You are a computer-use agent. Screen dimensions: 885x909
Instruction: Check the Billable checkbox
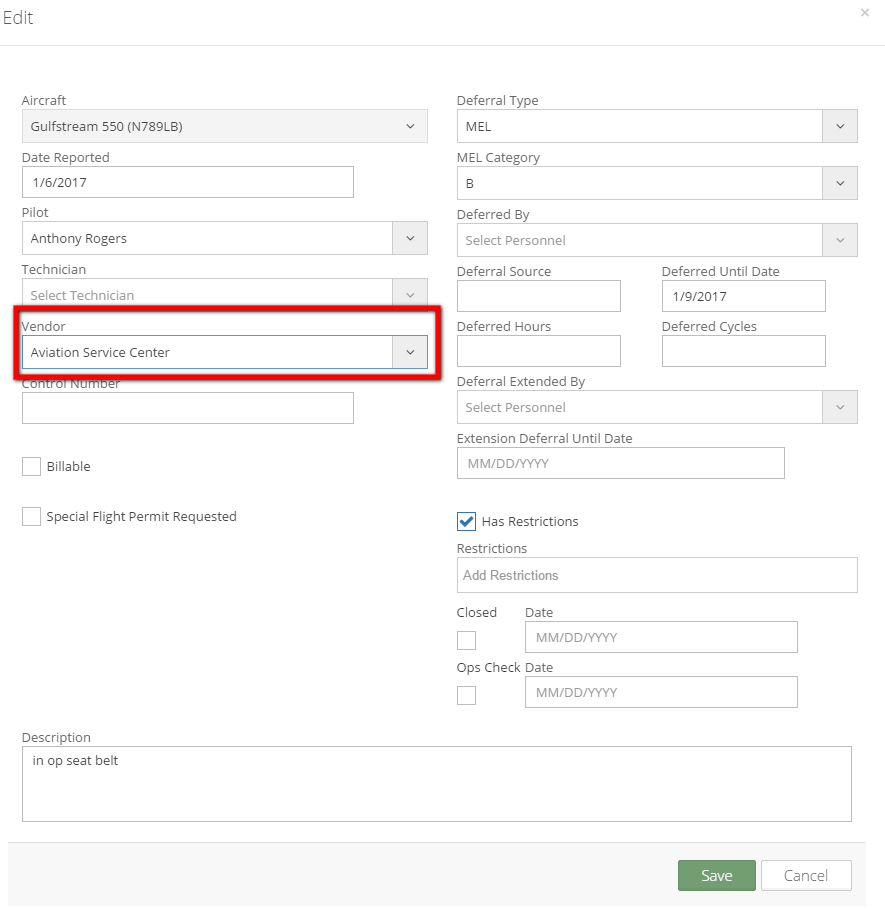pos(31,467)
